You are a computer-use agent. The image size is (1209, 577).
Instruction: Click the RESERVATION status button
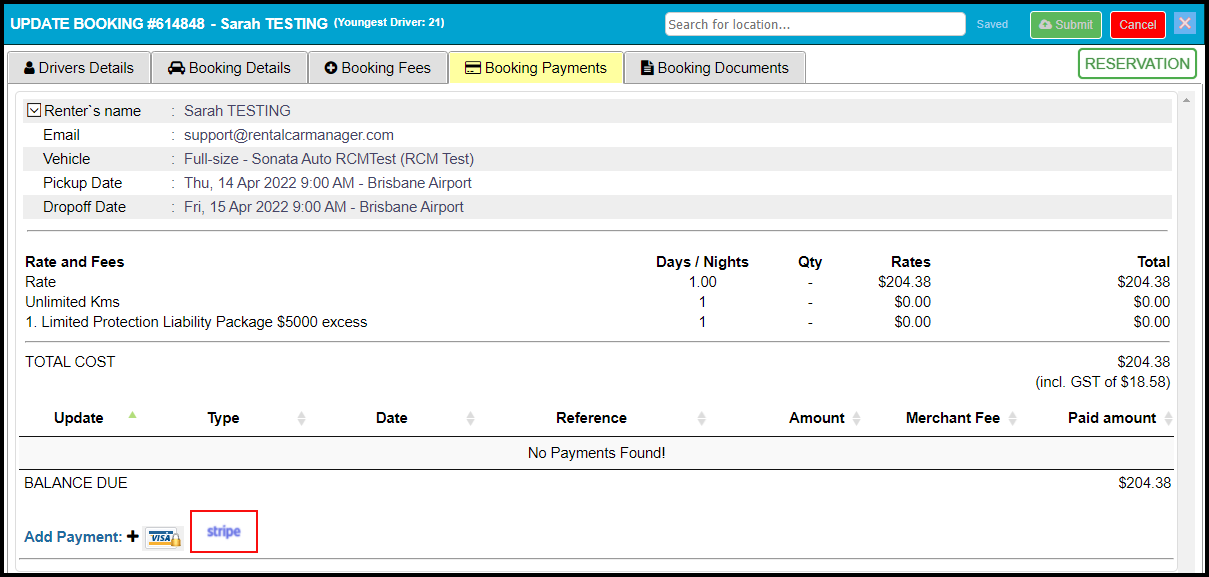tap(1138, 64)
